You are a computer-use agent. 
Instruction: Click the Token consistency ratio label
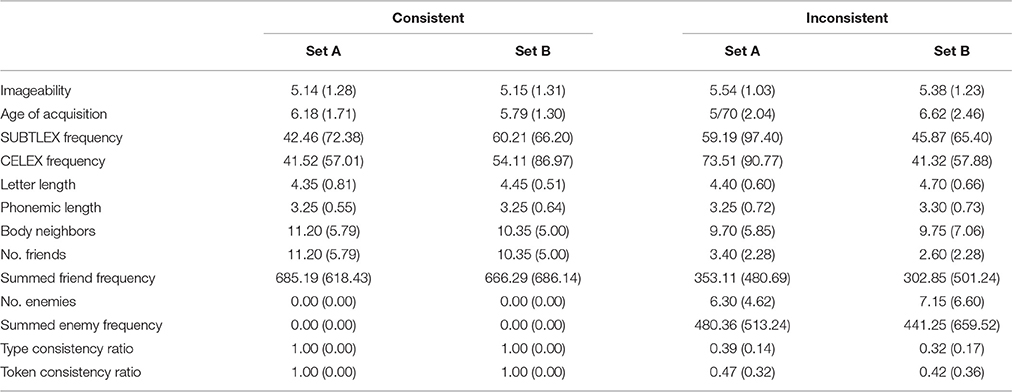(x=70, y=372)
